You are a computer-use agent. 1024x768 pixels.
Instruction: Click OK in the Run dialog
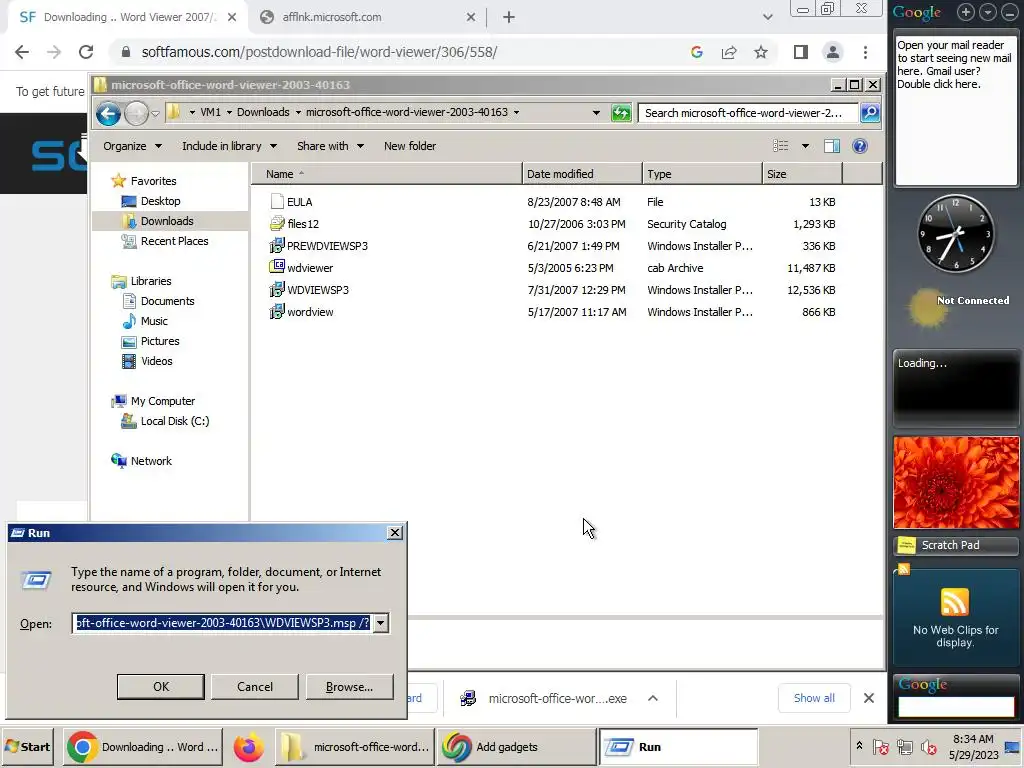161,687
